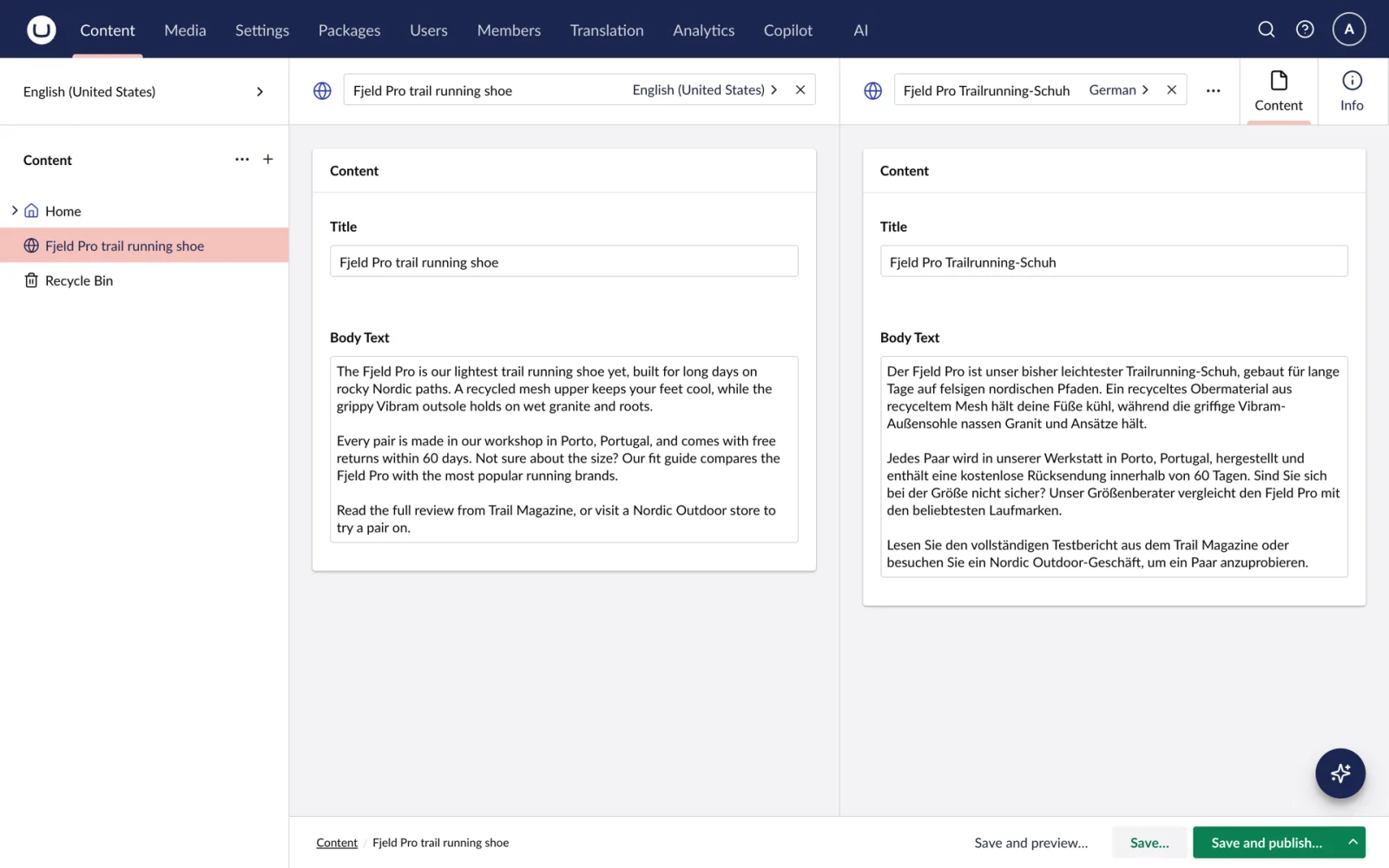This screenshot has width=1389, height=868.
Task: Close the English (United States) split view
Action: 800,89
